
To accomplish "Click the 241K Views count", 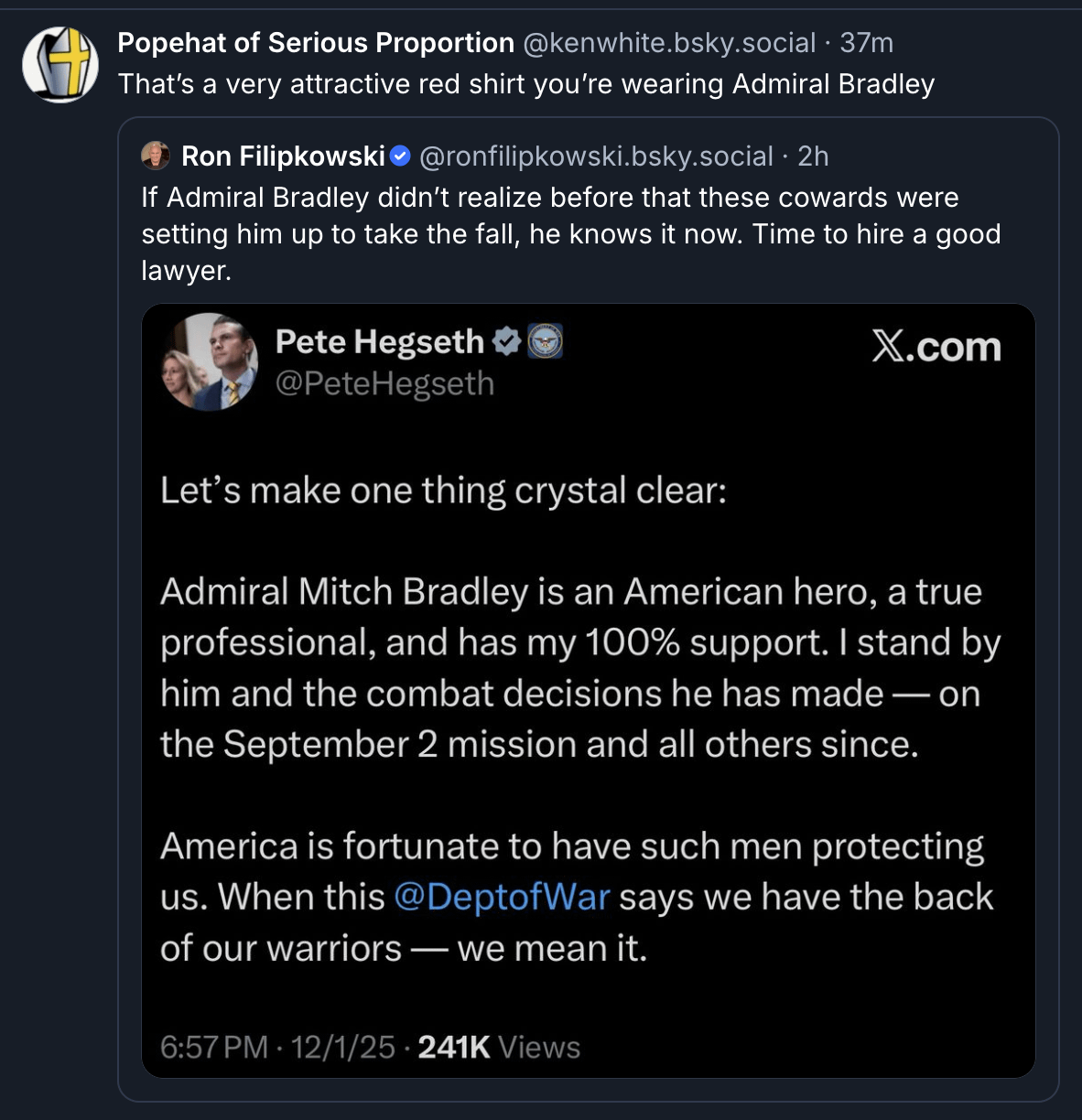I will pos(499,1047).
